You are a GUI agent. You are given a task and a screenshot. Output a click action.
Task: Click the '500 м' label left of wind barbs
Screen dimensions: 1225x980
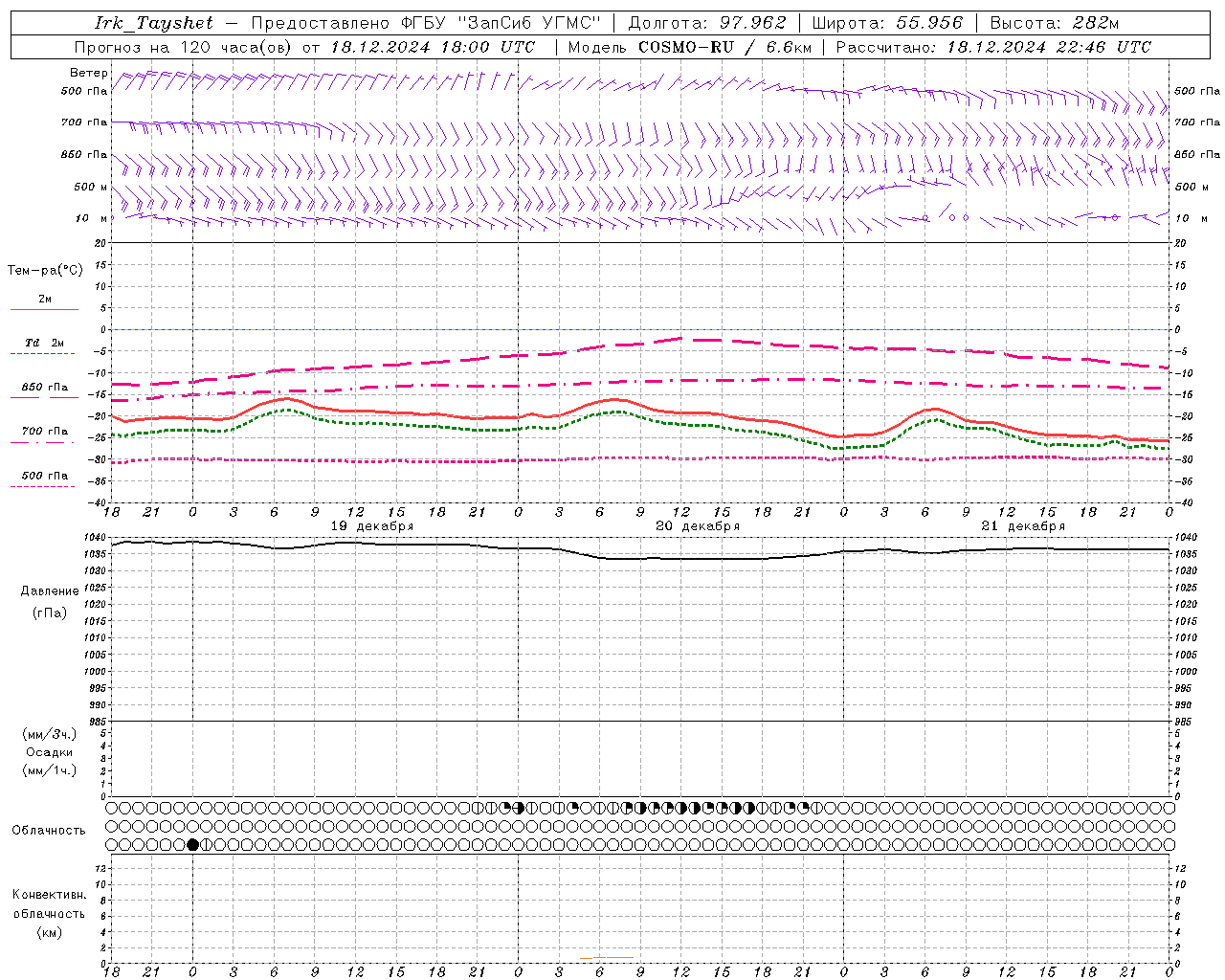(91, 187)
